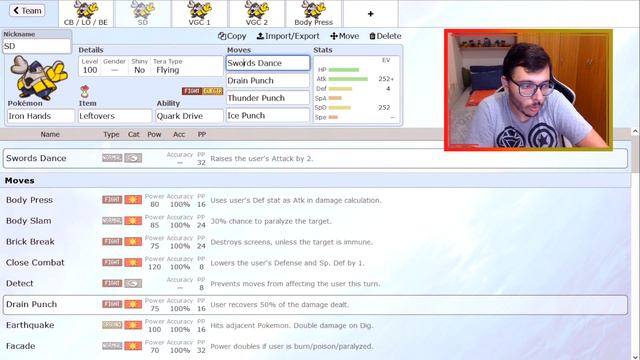Change Tera Type Flying setting

point(168,66)
